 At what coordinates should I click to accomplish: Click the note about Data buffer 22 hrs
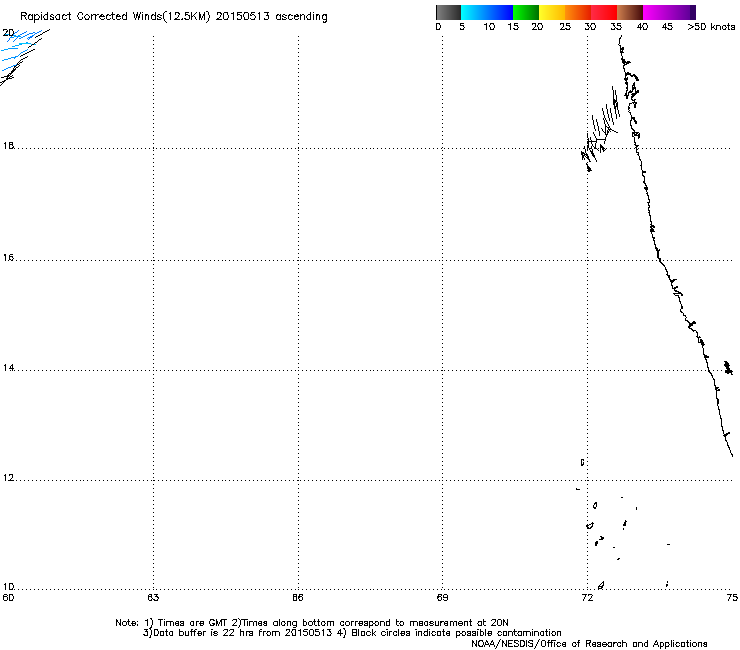[x=352, y=633]
